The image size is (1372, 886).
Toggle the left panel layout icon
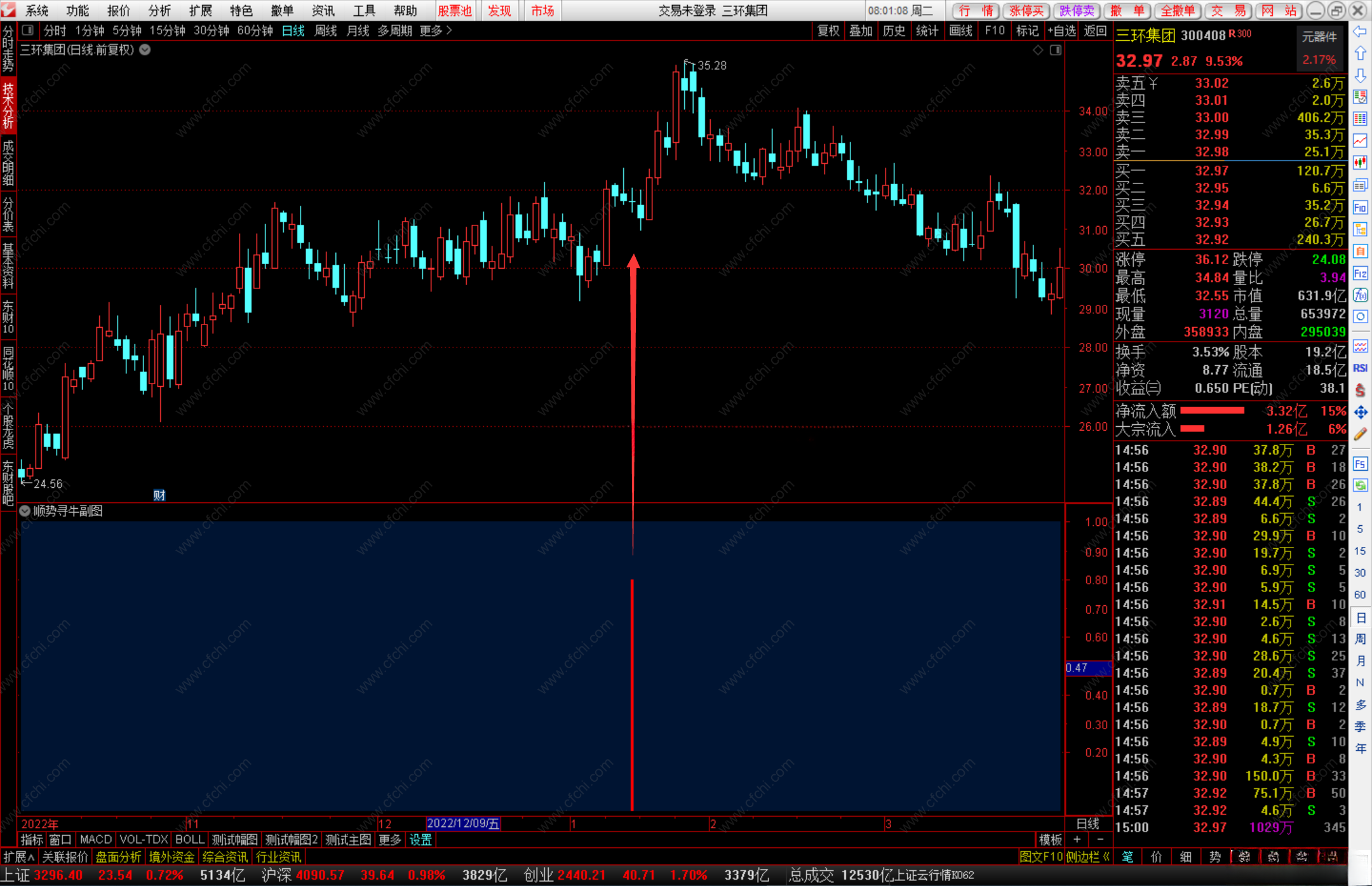click(x=27, y=30)
